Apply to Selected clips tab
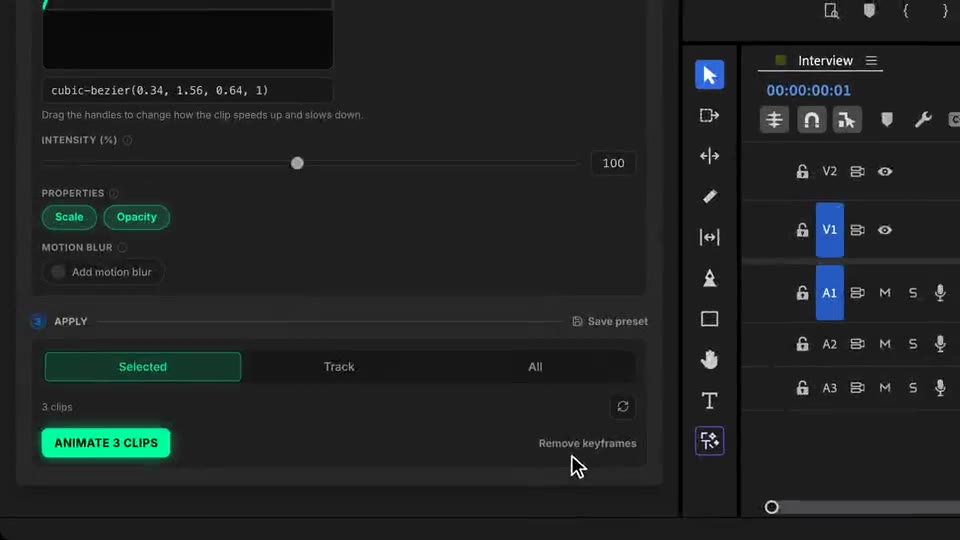The image size is (960, 540). point(143,367)
